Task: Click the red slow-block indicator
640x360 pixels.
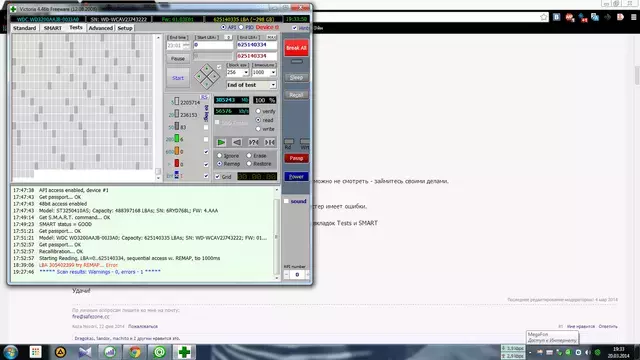Action: [x=177, y=163]
